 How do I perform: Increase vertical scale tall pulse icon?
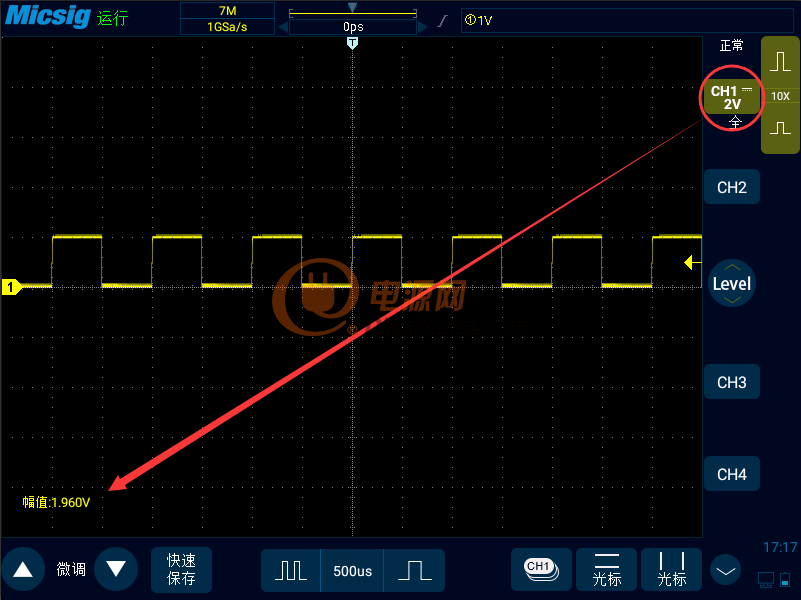(780, 62)
